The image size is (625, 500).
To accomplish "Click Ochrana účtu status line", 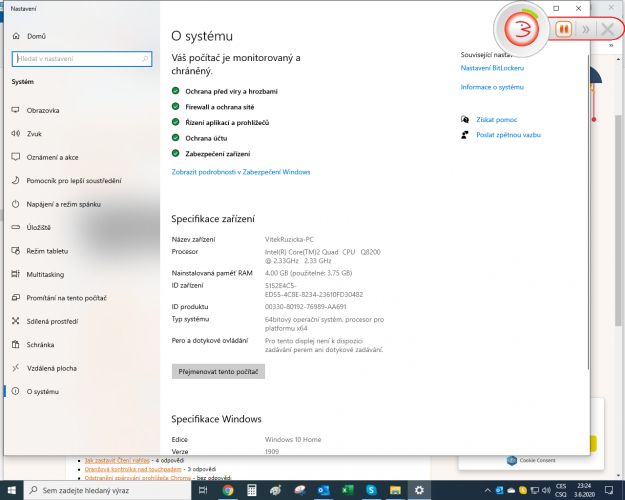I will pyautogui.click(x=206, y=138).
